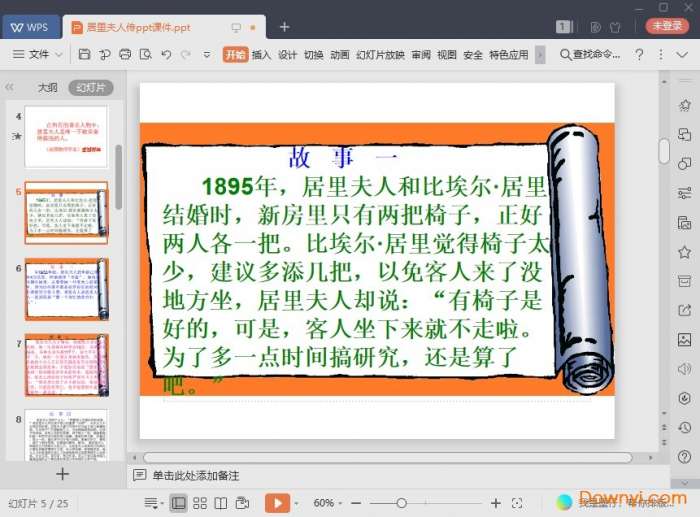This screenshot has width=700, height=517.
Task: Open the star favorites icon in sidebar
Action: [684, 252]
